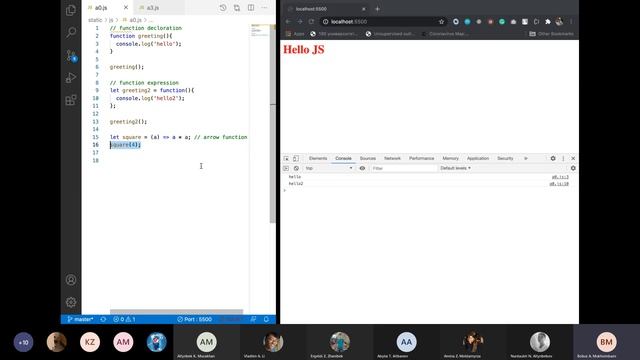Open the file timeline history icon
Image resolution: width=640 pixels, height=360 pixels.
[x=223, y=8]
